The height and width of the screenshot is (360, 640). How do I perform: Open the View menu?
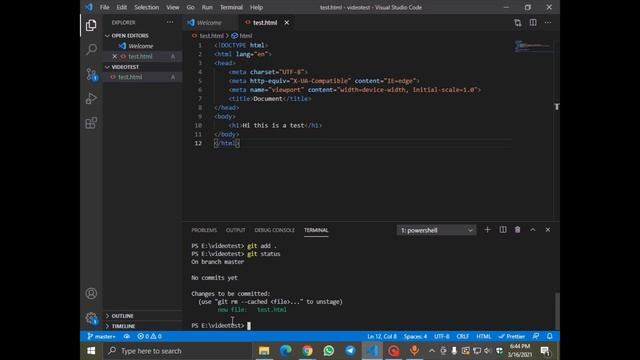173,7
